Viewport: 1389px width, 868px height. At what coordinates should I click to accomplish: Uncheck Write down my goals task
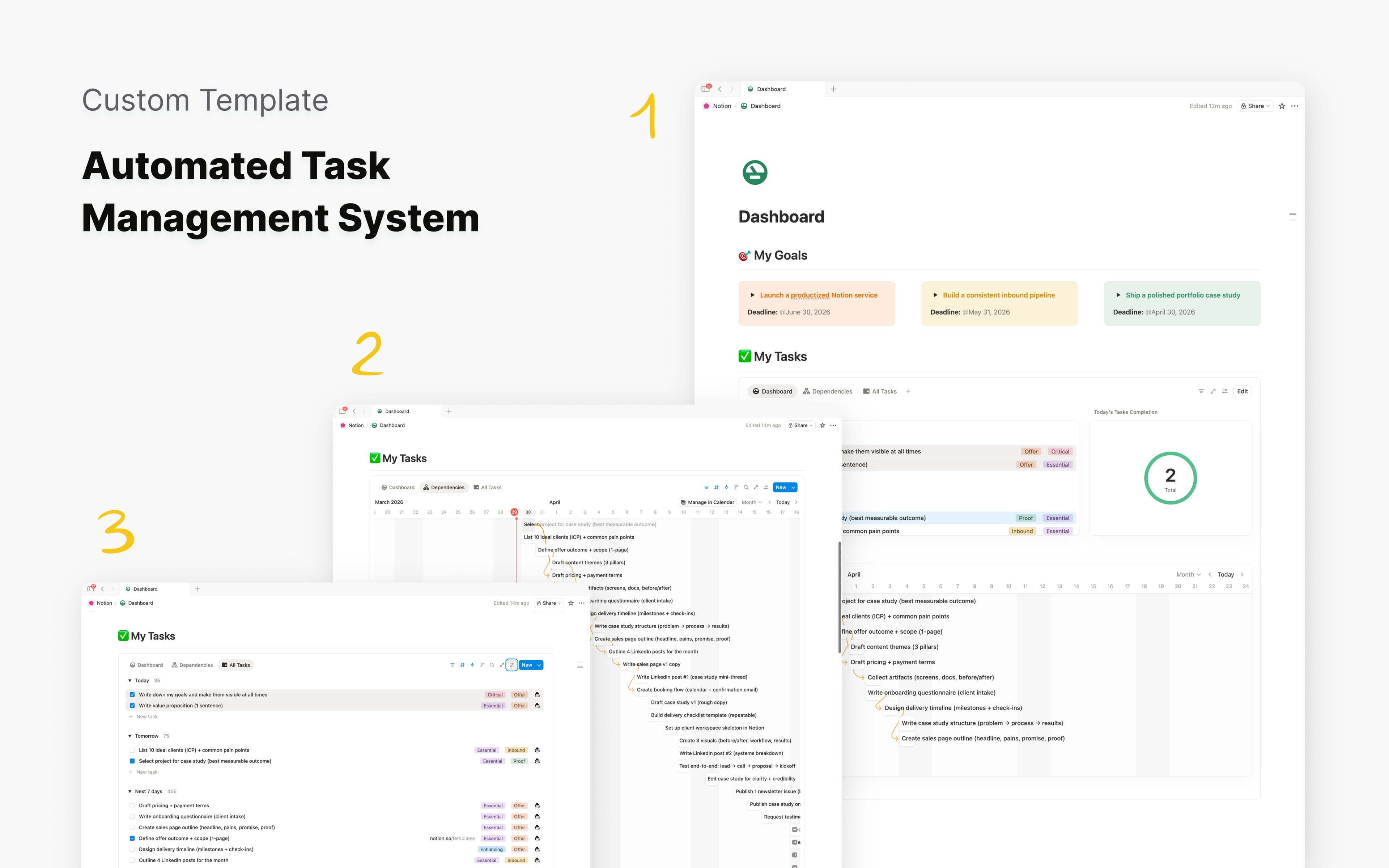click(x=132, y=694)
